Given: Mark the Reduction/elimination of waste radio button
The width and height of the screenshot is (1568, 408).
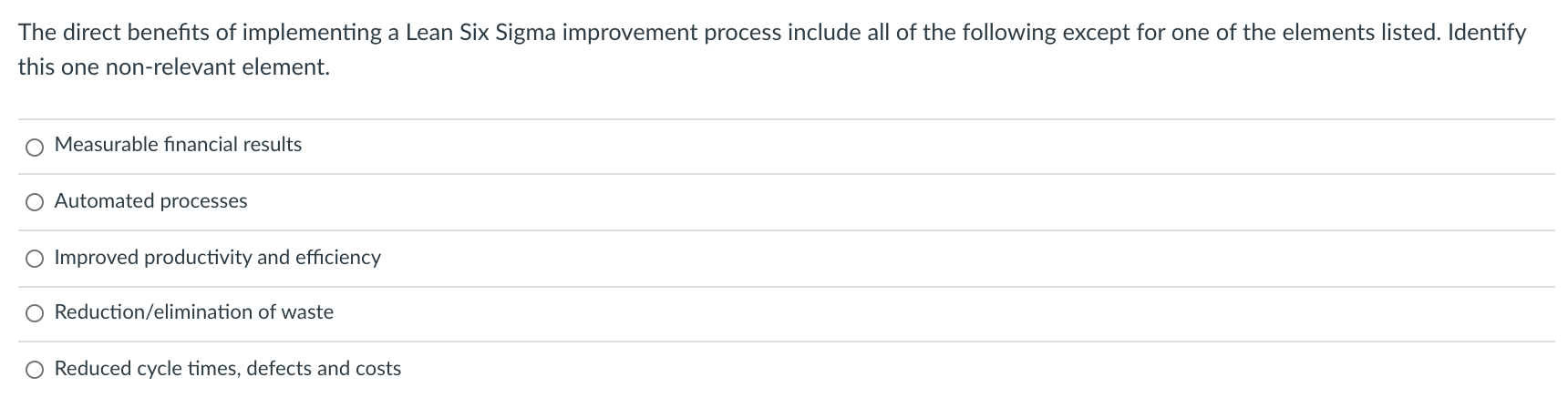Looking at the screenshot, I should point(35,314).
